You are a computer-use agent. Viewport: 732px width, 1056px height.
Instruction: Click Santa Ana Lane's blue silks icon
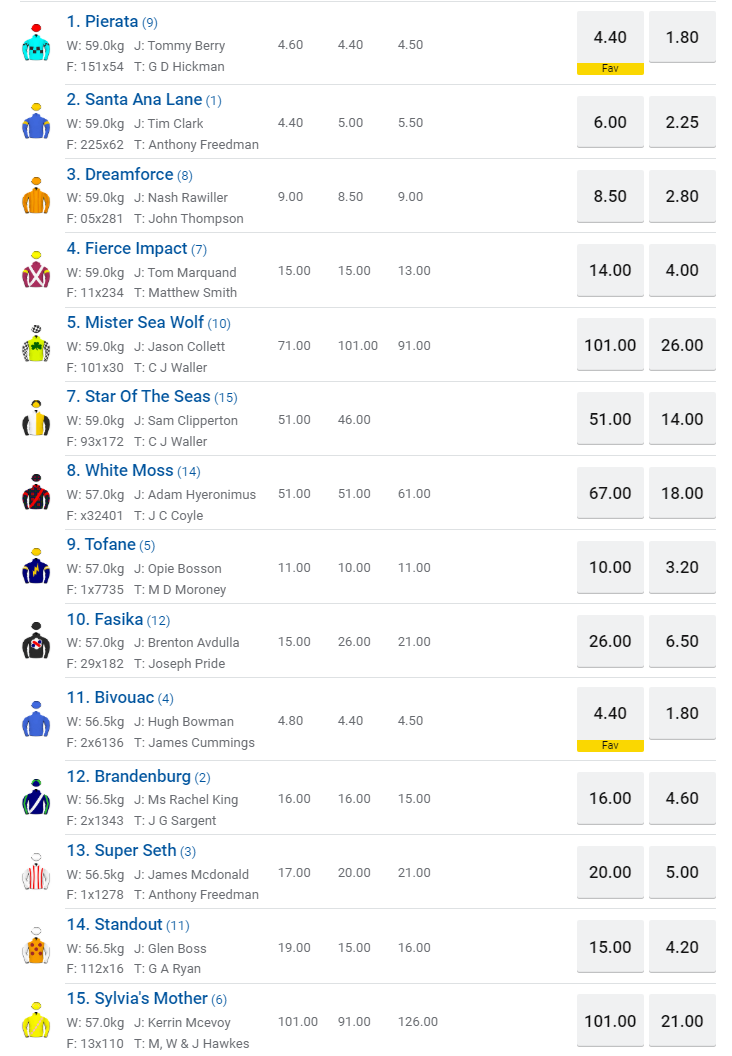(x=36, y=121)
